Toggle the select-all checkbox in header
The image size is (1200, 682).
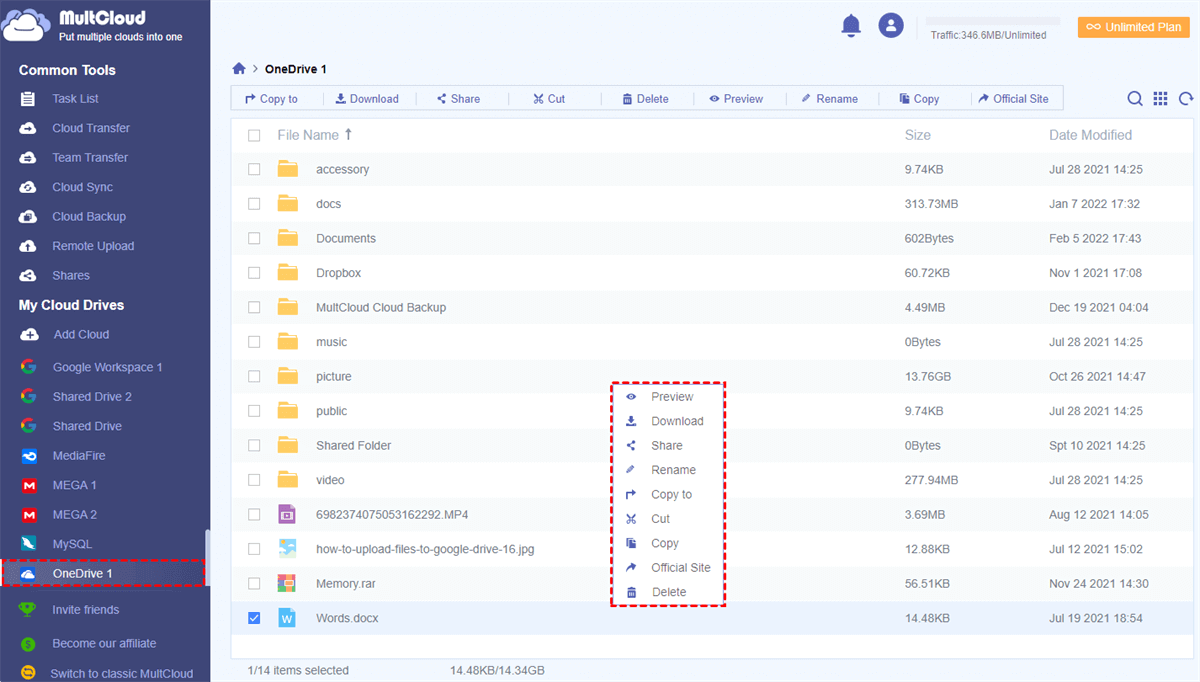(254, 135)
